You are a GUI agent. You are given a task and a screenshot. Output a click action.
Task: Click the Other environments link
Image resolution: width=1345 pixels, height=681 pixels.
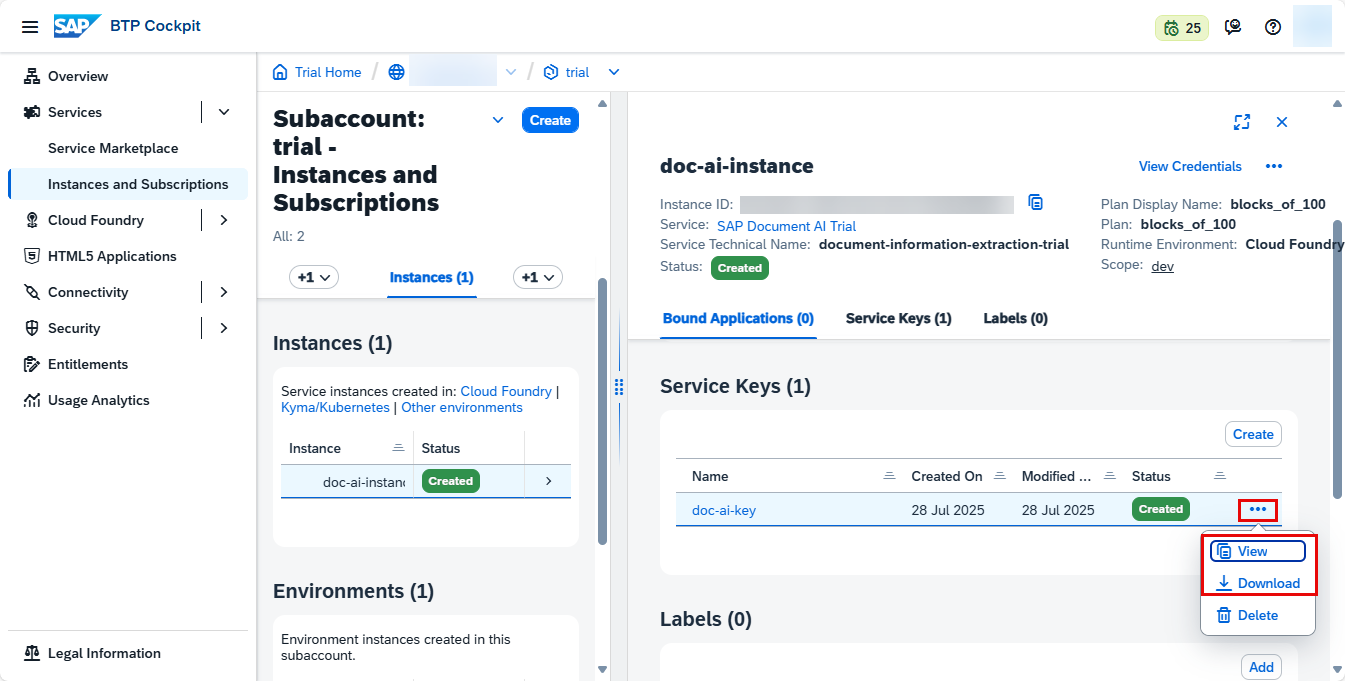(x=462, y=407)
